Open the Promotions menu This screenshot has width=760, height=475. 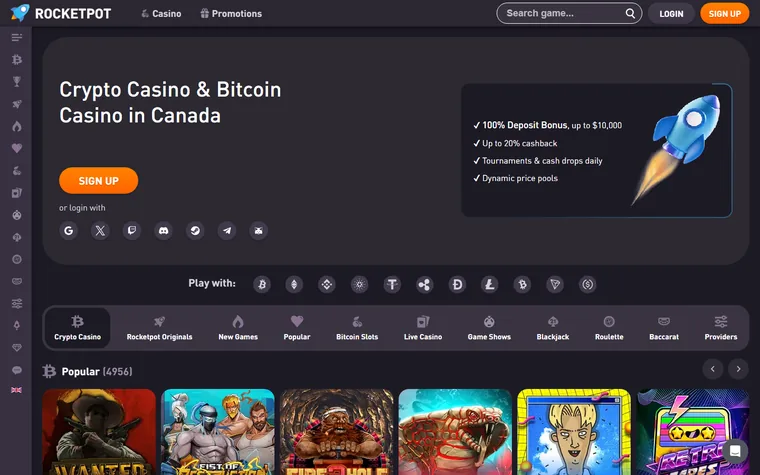click(231, 14)
